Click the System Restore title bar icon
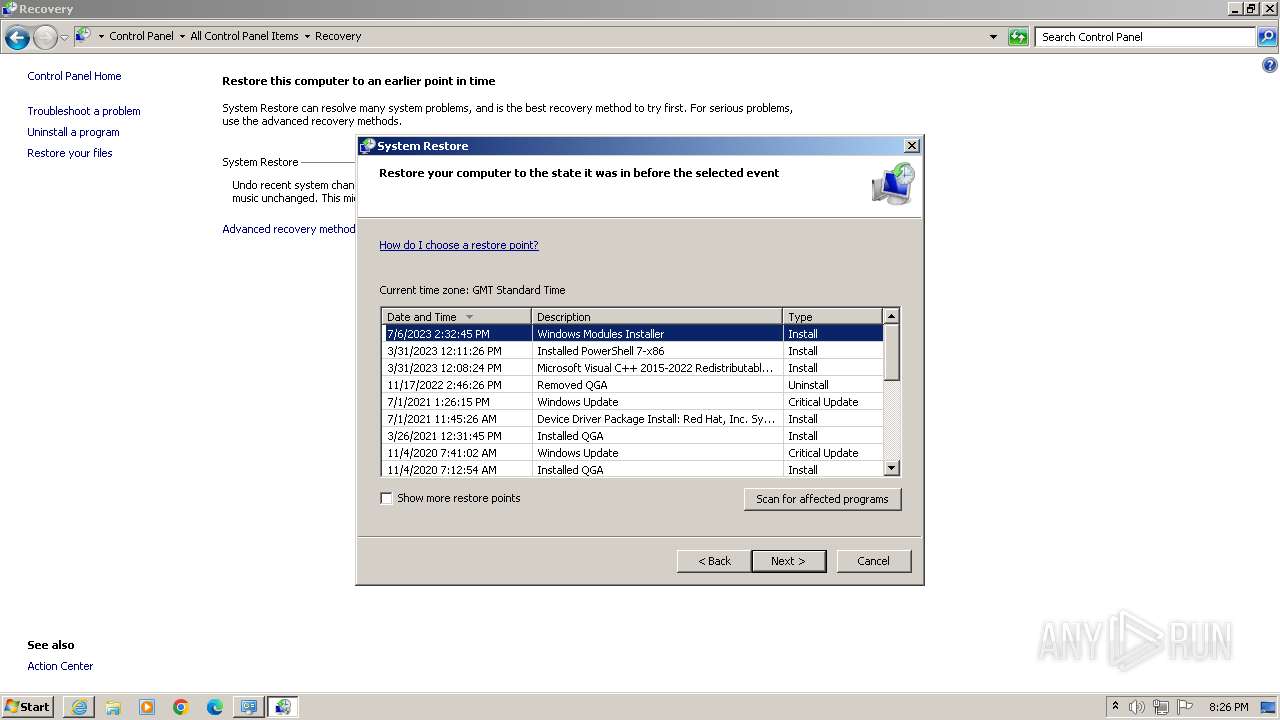Screen dimensions: 1280x720 [x=367, y=146]
